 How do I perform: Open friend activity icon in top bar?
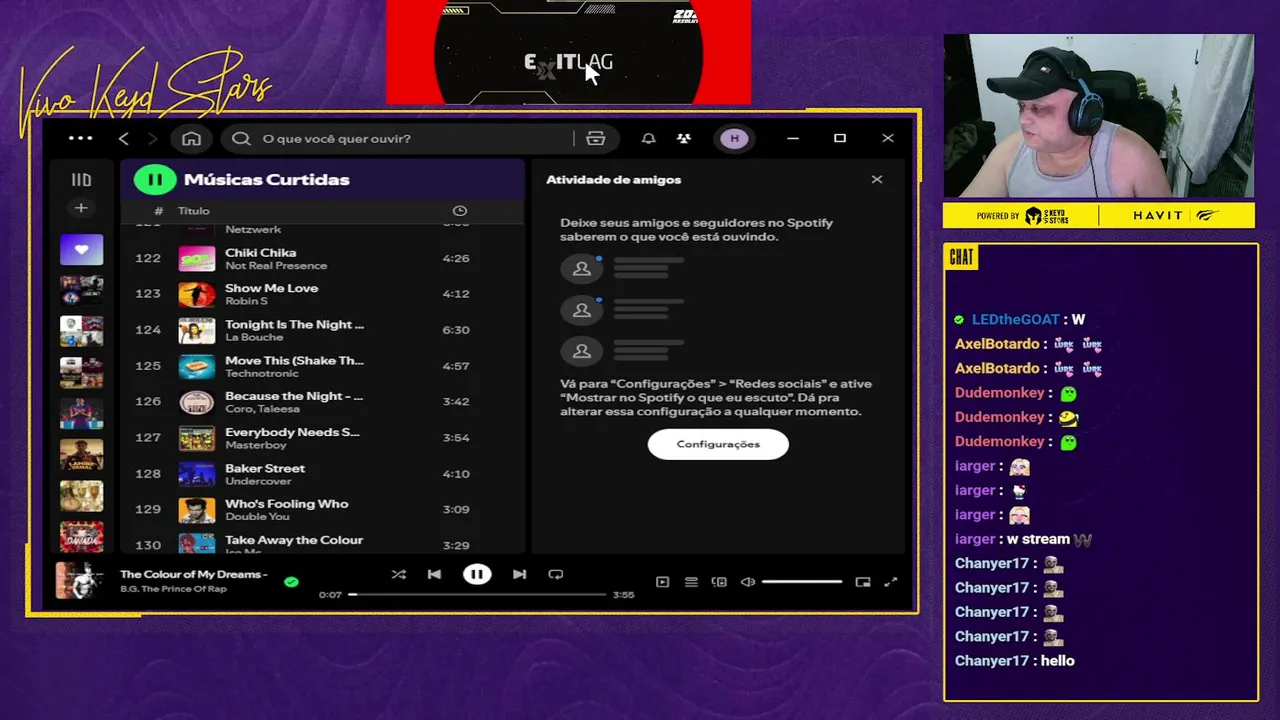pos(684,139)
